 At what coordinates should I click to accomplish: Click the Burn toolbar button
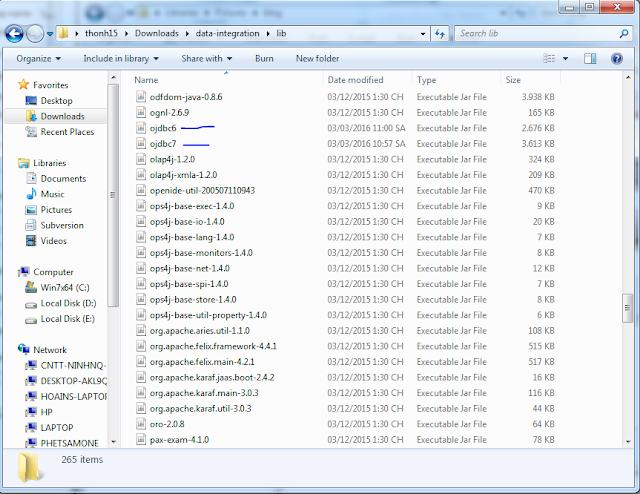(264, 59)
